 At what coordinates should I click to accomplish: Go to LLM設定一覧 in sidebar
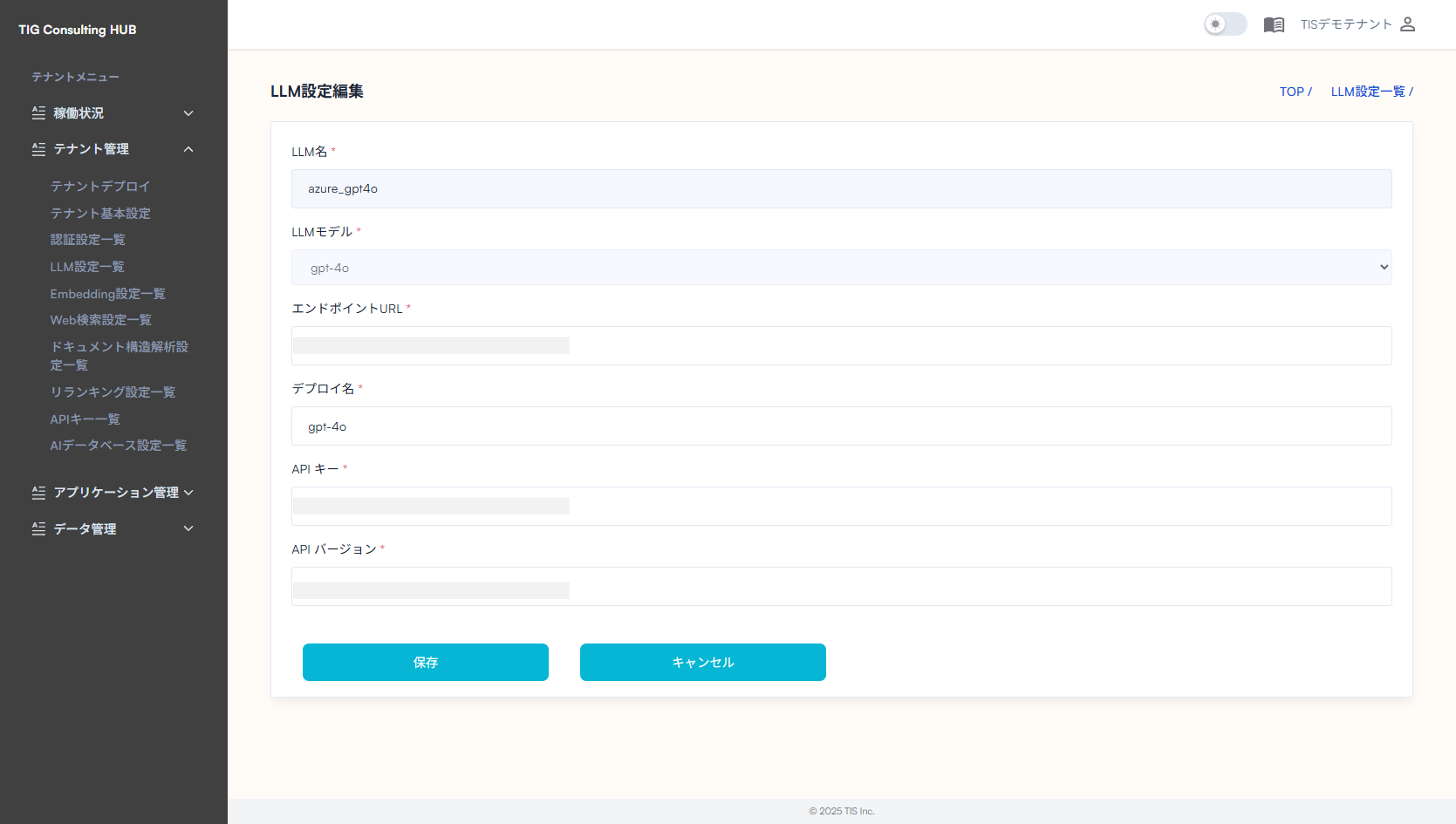coord(87,267)
